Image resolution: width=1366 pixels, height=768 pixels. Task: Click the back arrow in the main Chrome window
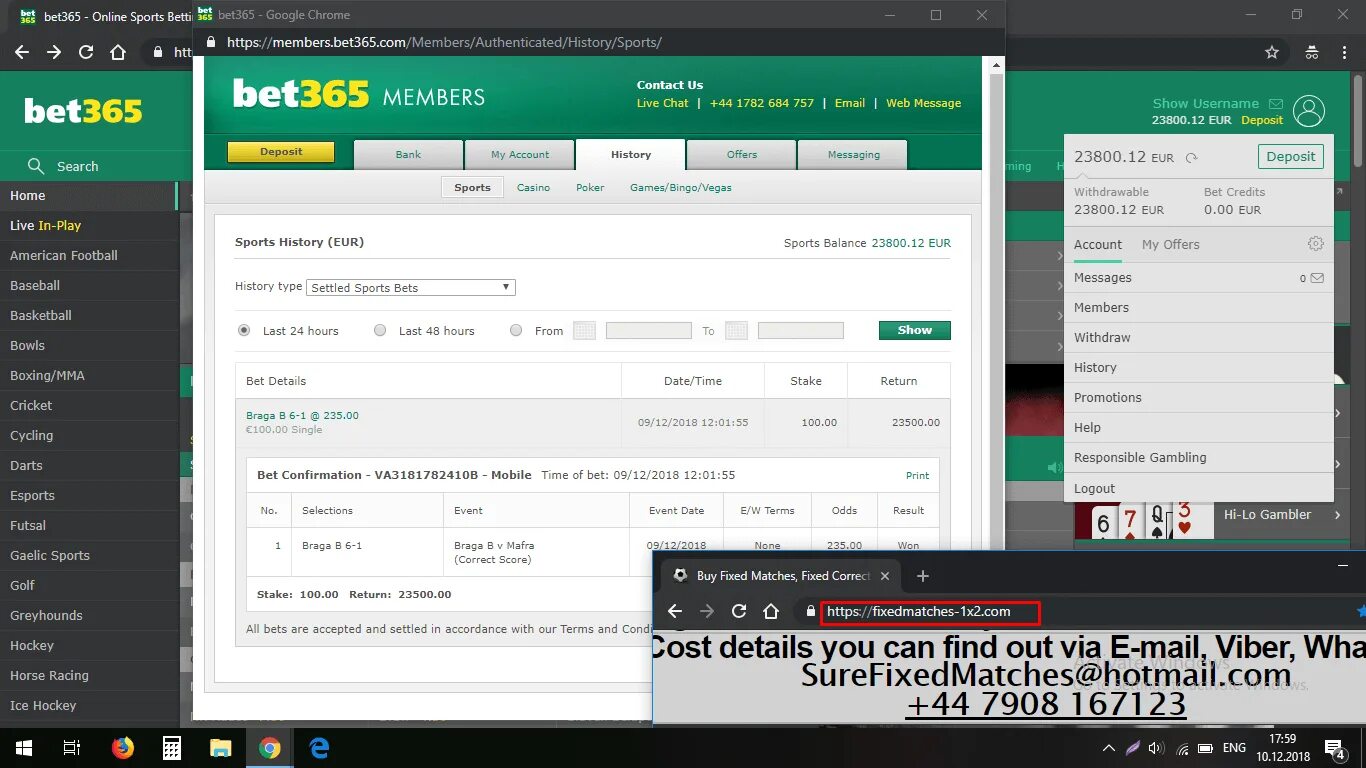[22, 52]
